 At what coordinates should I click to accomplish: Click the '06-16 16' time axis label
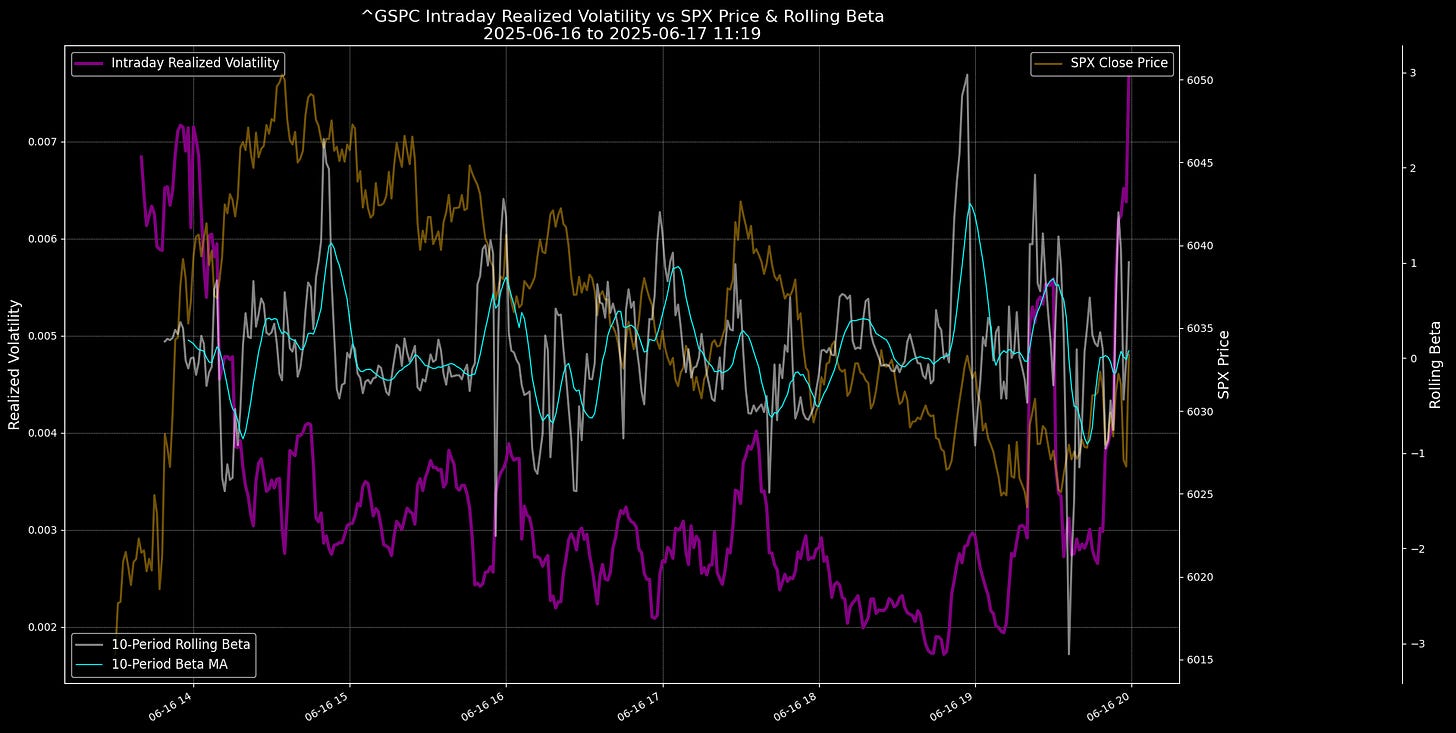pyautogui.click(x=483, y=706)
